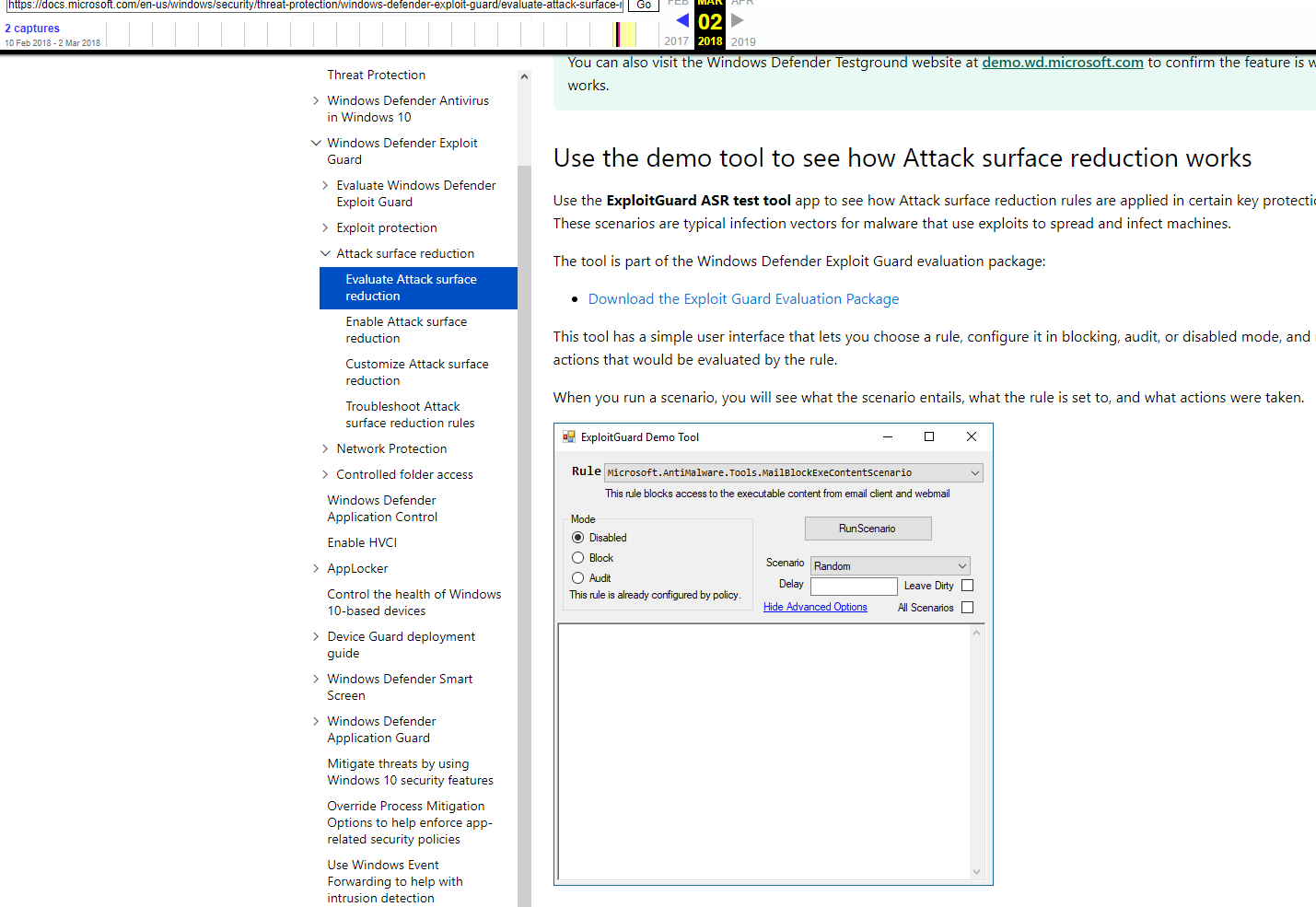Image resolution: width=1316 pixels, height=907 pixels.
Task: Open Troubleshoot Attack surface reduction rules
Action: click(x=410, y=414)
